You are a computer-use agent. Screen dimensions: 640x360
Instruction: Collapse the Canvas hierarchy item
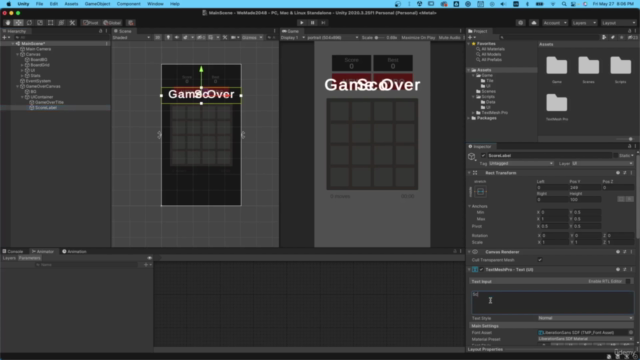[18, 54]
